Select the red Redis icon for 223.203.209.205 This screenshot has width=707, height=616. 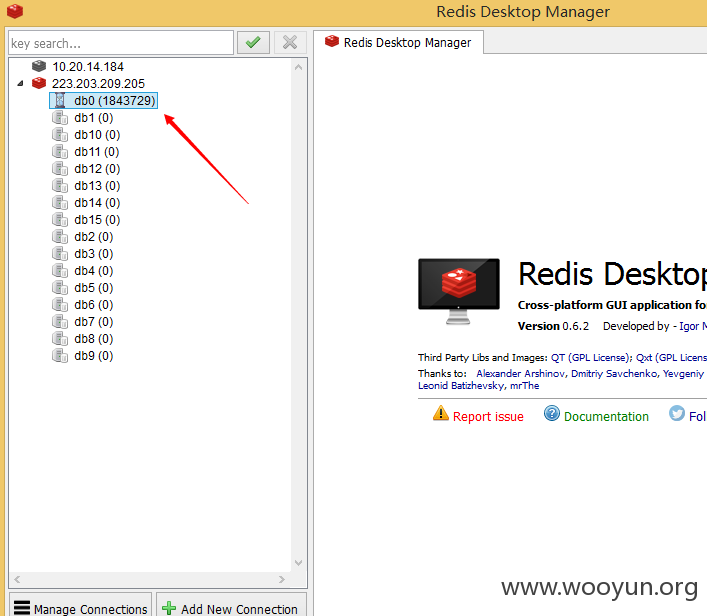[39, 83]
